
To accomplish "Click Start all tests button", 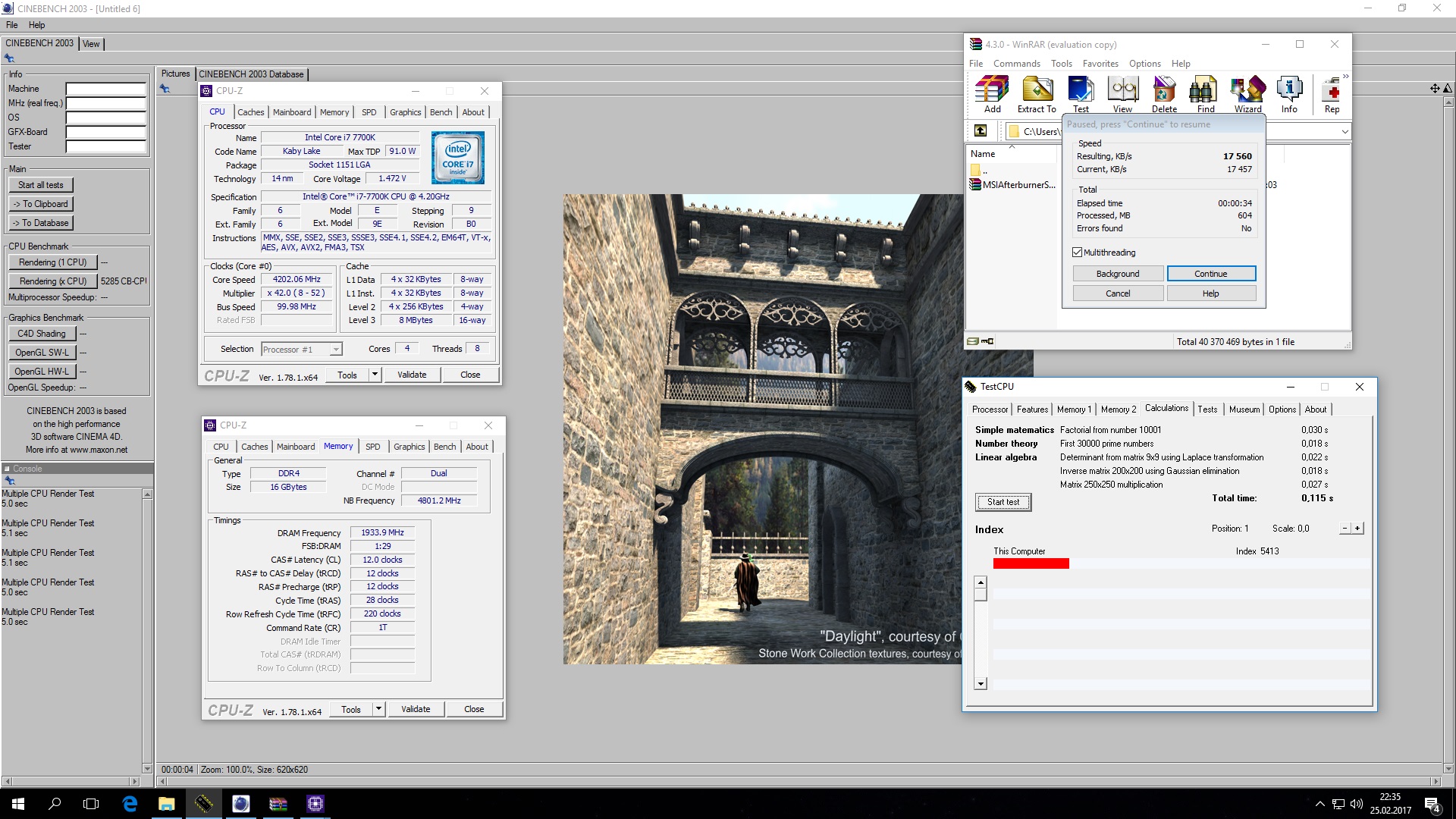I will pyautogui.click(x=41, y=185).
